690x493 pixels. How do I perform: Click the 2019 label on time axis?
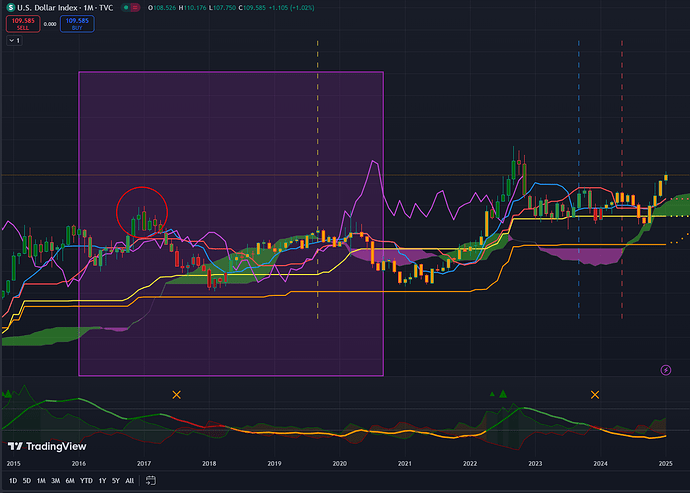pos(274,464)
